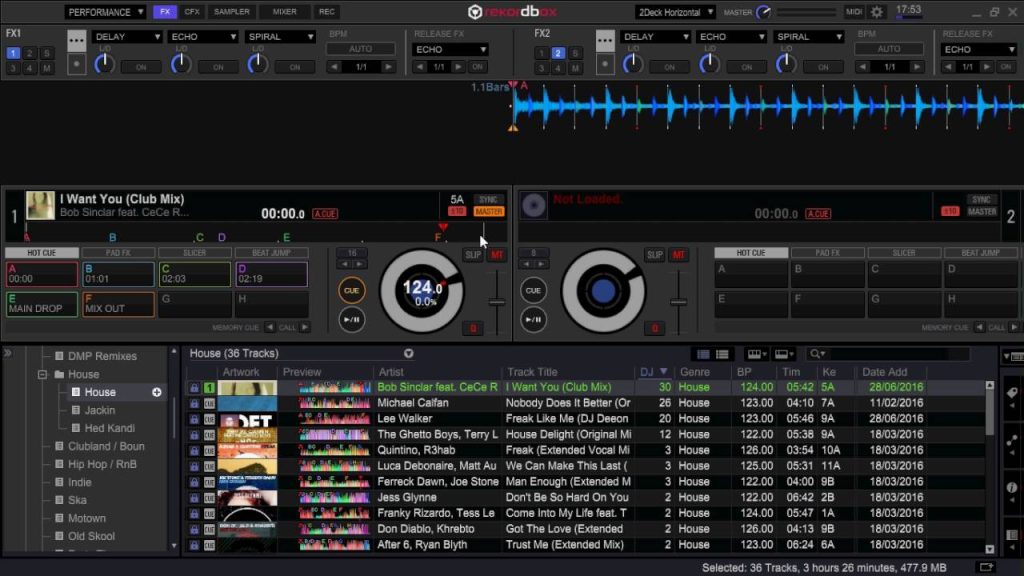Select deck 1 PAD FX tab
Screen dimensions: 1024x576
tap(118, 253)
